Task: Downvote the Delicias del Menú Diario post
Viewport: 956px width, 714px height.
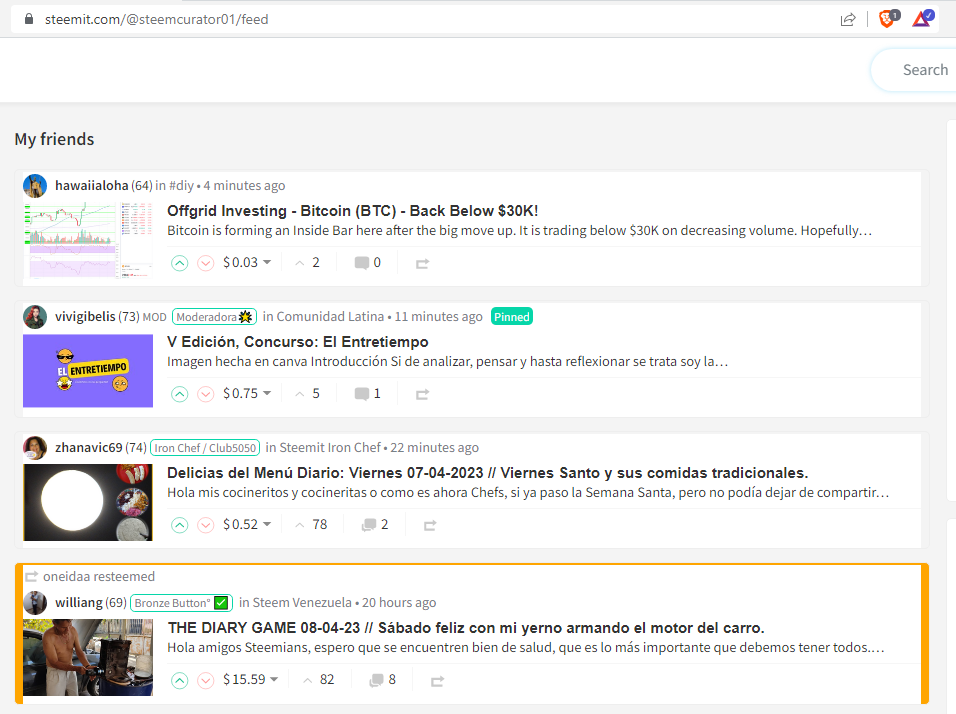Action: click(x=205, y=525)
